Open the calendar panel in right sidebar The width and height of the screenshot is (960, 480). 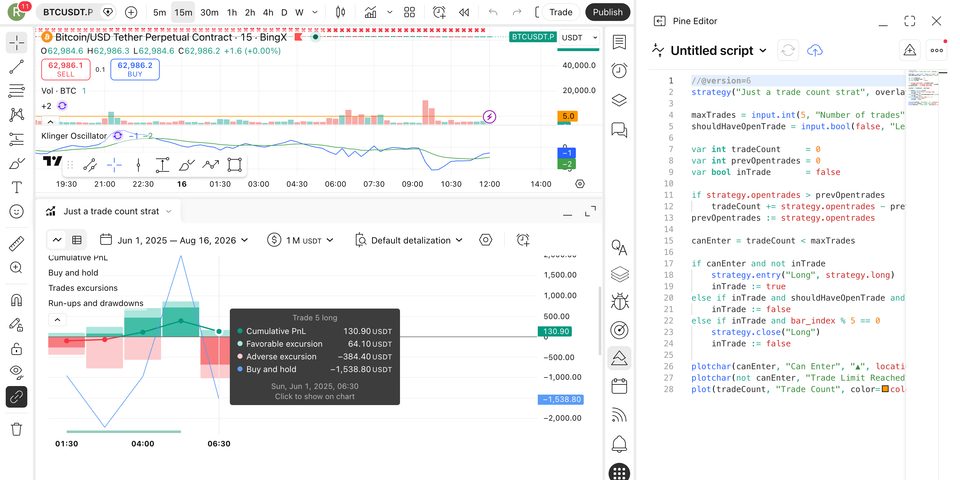(x=619, y=386)
